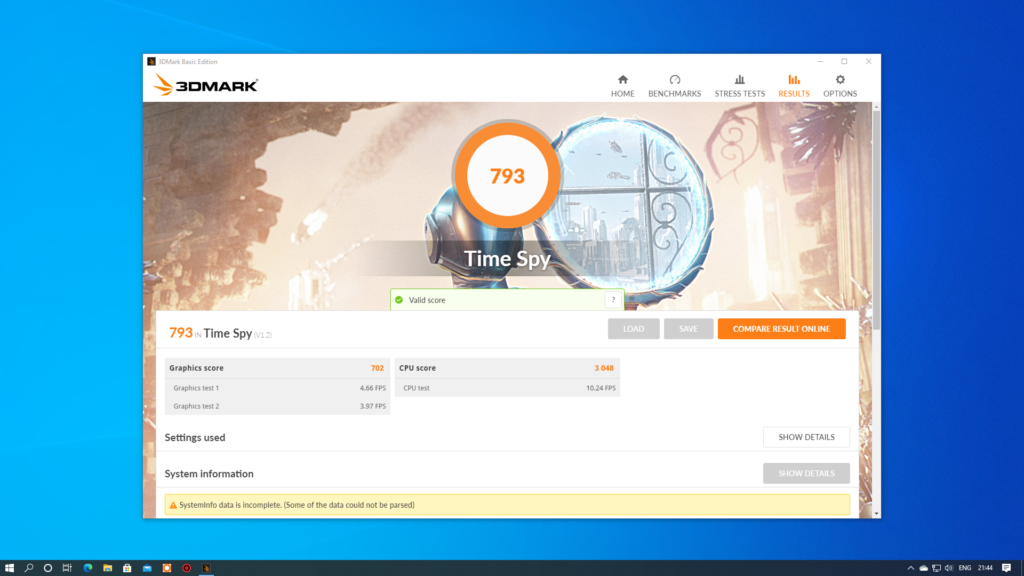Click the 3DMark icon on the taskbar
The width and height of the screenshot is (1024, 576).
pyautogui.click(x=206, y=568)
